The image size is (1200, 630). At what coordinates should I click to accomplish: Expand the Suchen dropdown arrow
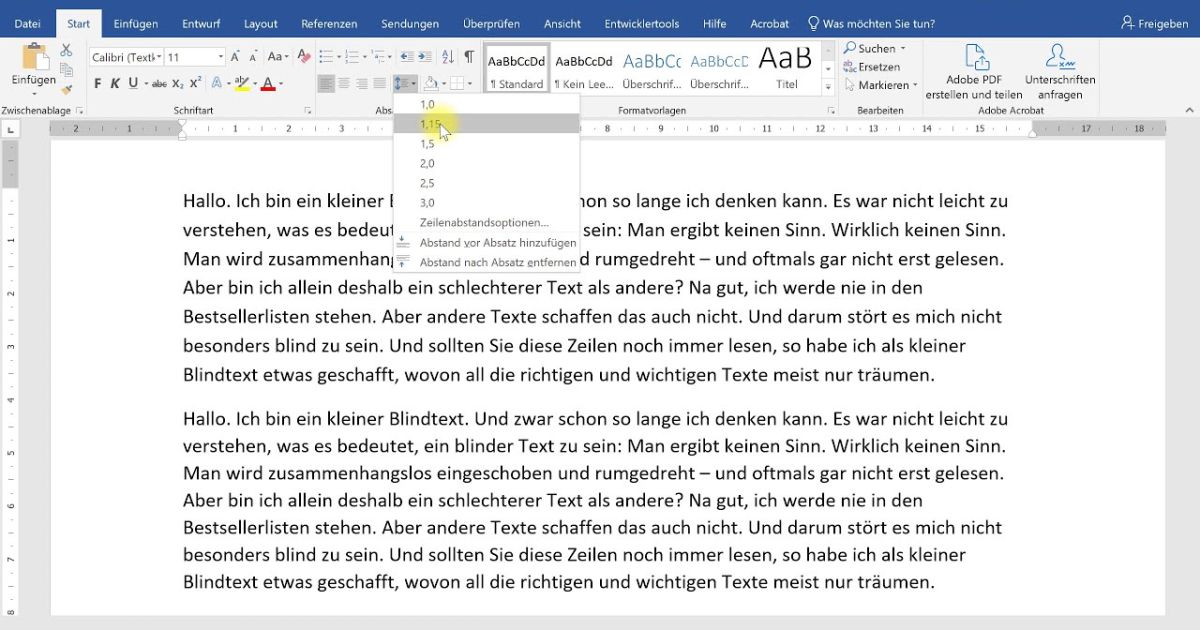click(x=903, y=48)
